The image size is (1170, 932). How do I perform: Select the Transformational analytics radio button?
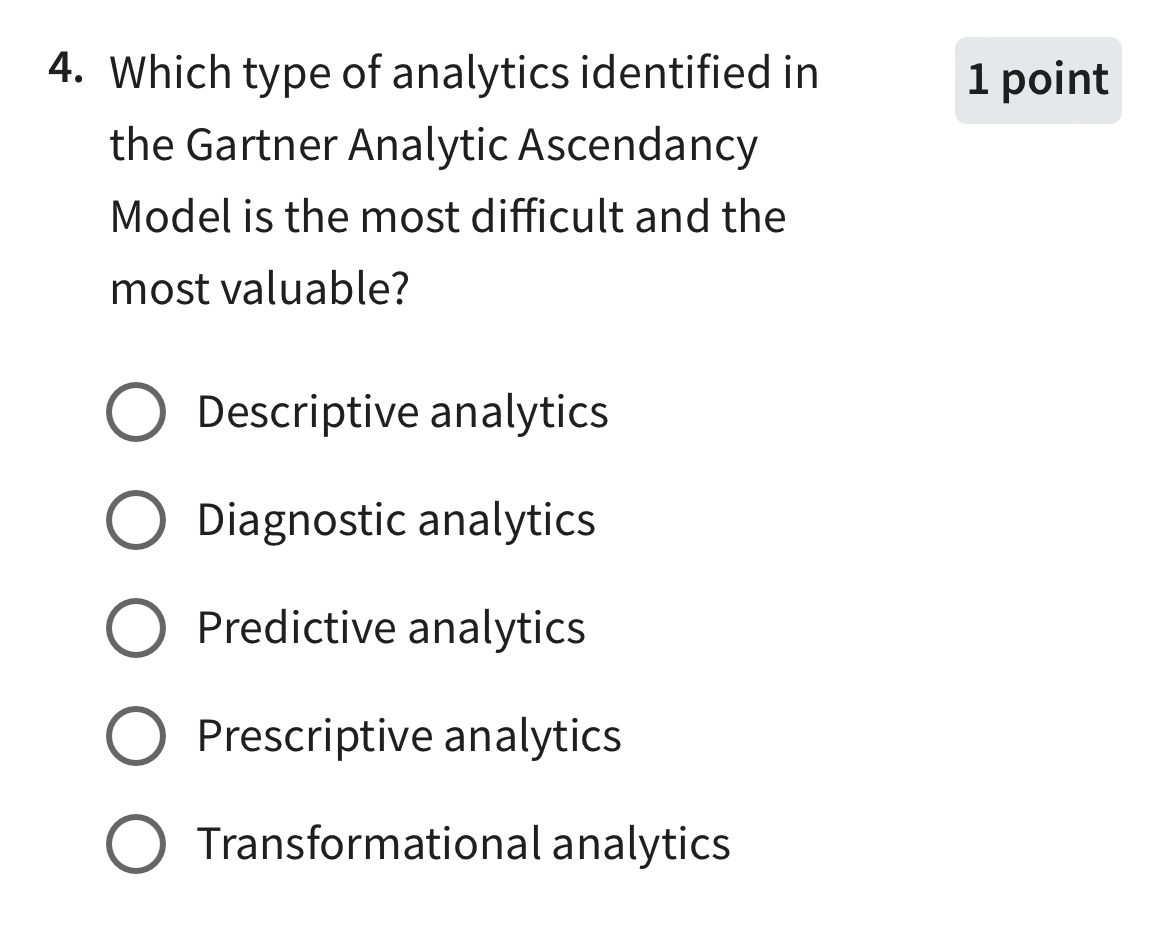[x=134, y=845]
